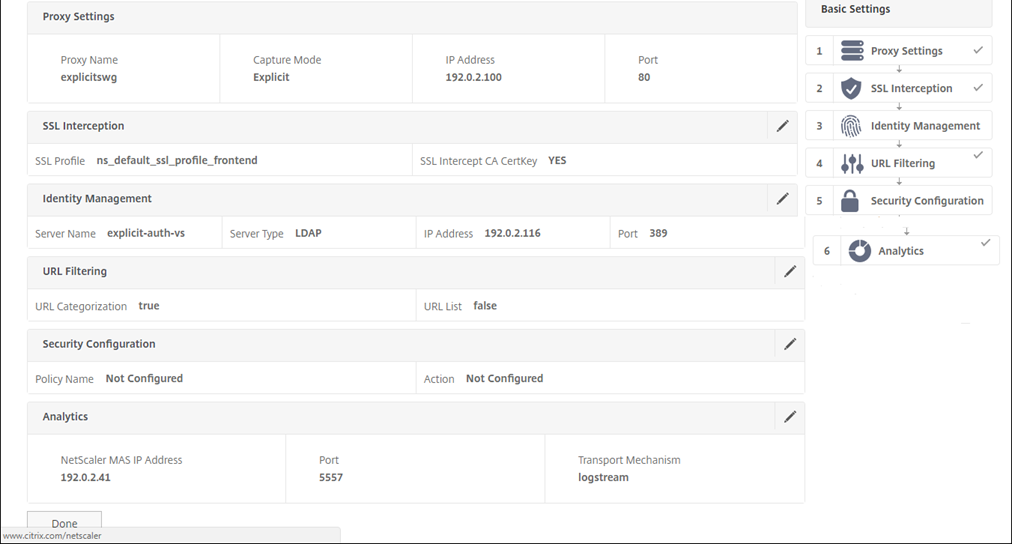Edit the SSL Interception section
1013x544 pixels.
click(783, 126)
